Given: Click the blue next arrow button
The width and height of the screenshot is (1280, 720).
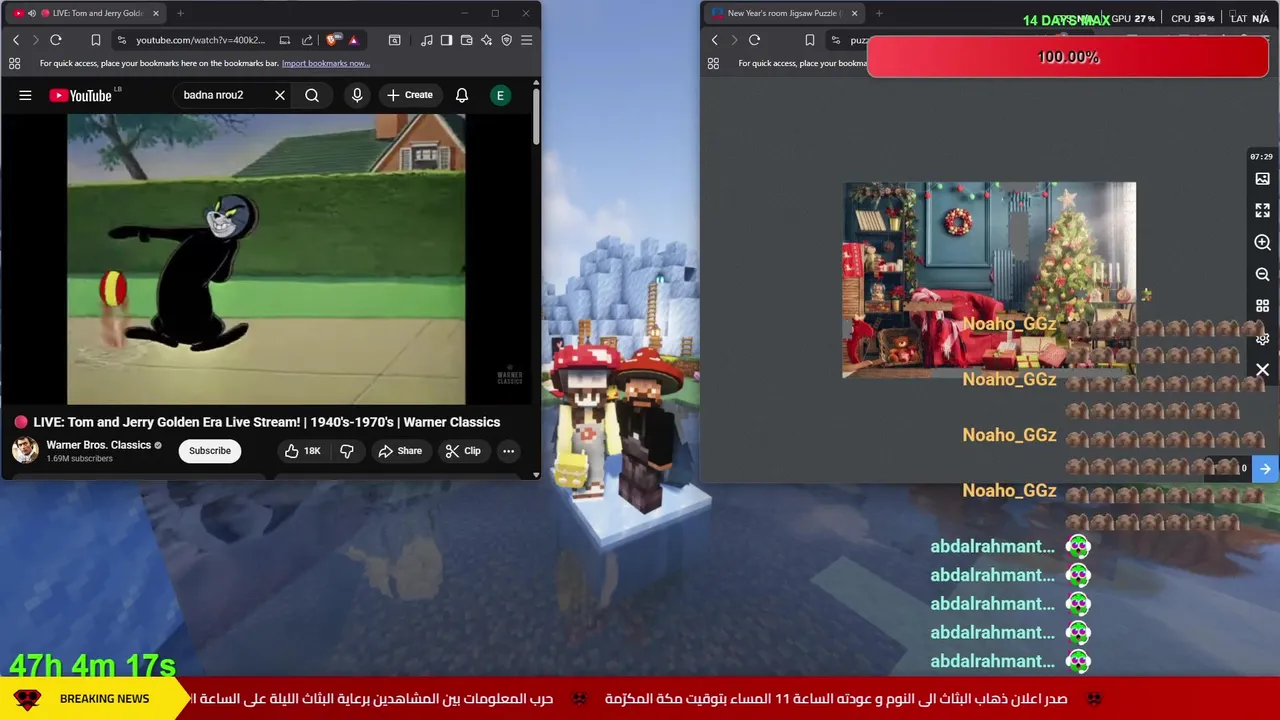Looking at the screenshot, I should point(1265,468).
